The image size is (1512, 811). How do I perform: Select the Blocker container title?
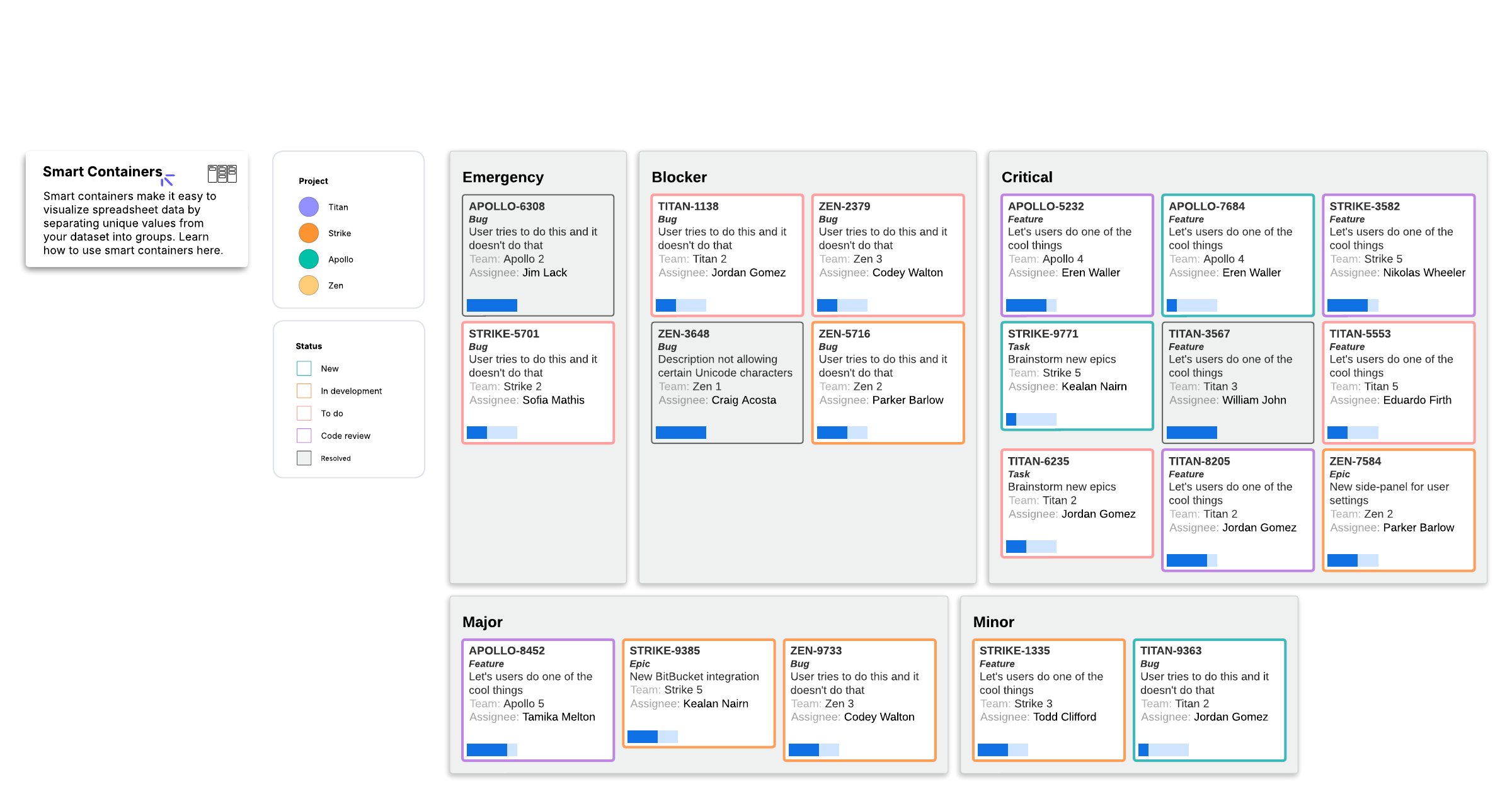coord(679,177)
